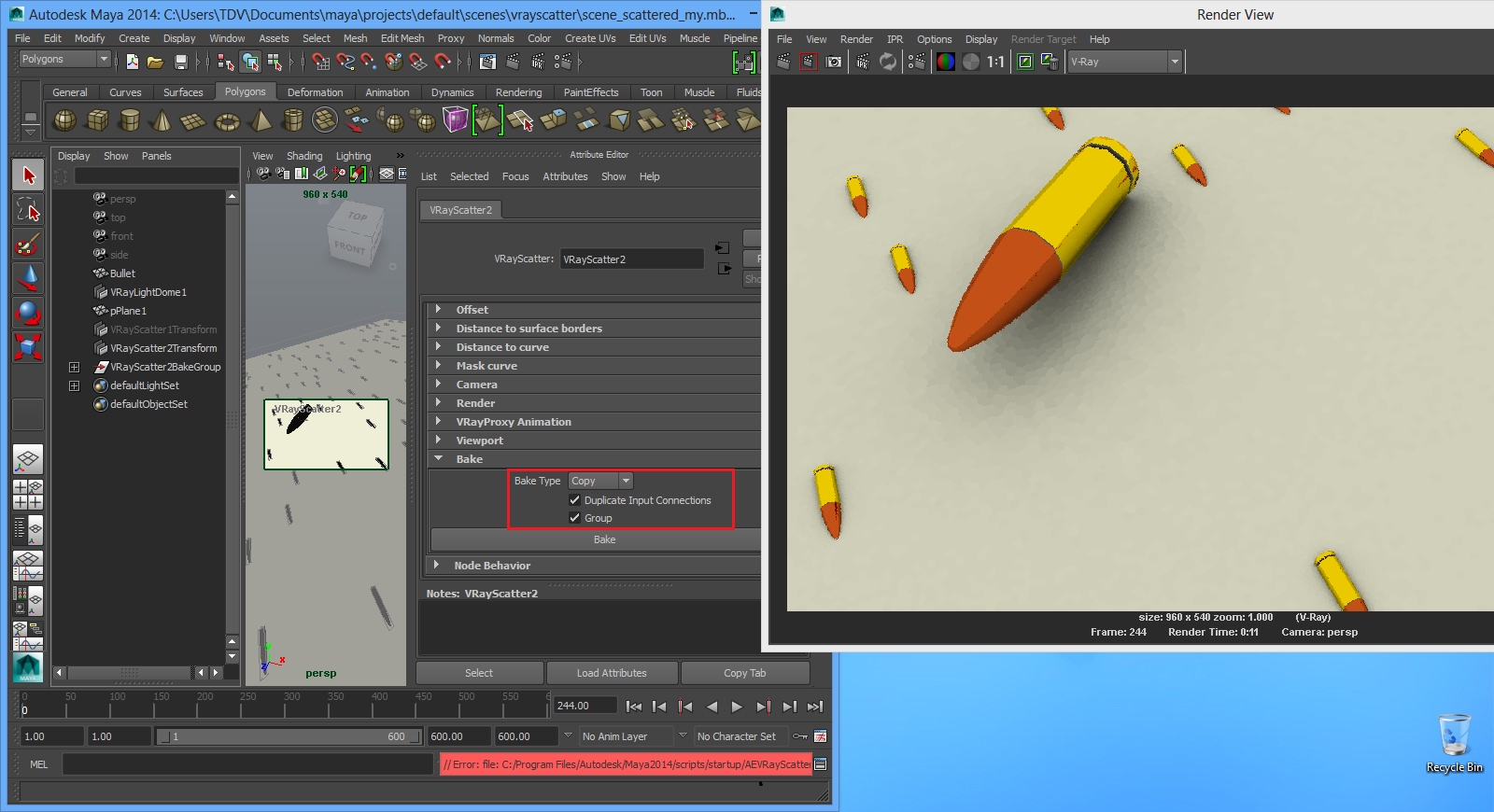This screenshot has width=1494, height=812.
Task: Open Attributes menu in Attribute Editor
Action: pos(565,176)
